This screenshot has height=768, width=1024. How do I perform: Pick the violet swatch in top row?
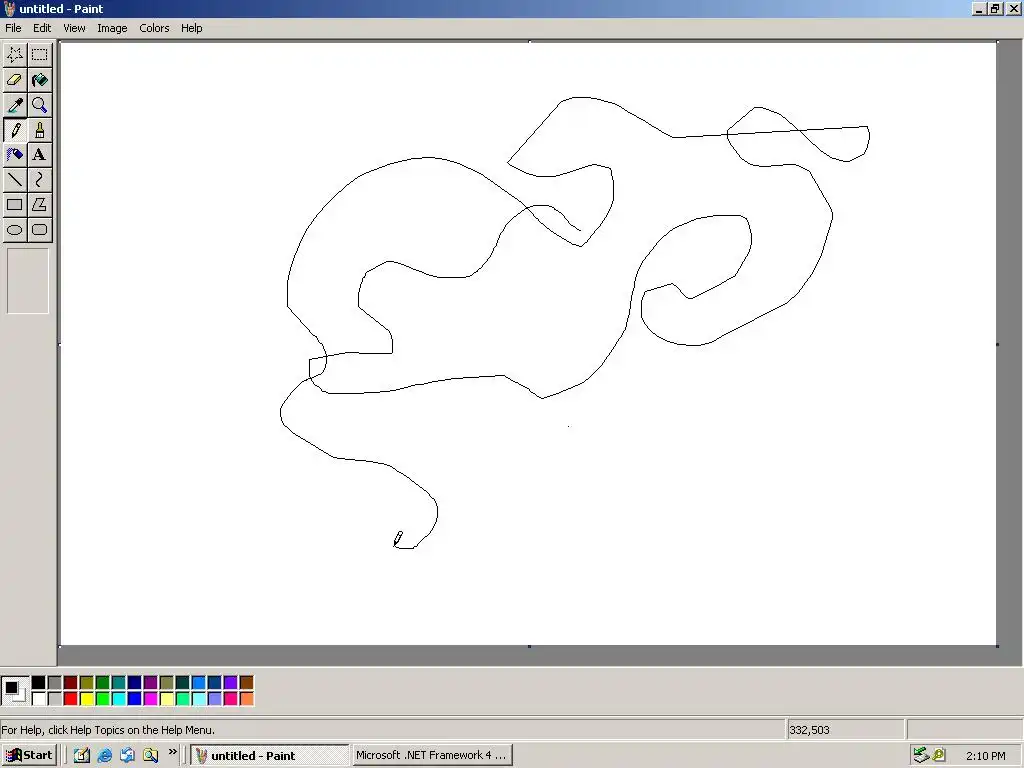pos(231,683)
